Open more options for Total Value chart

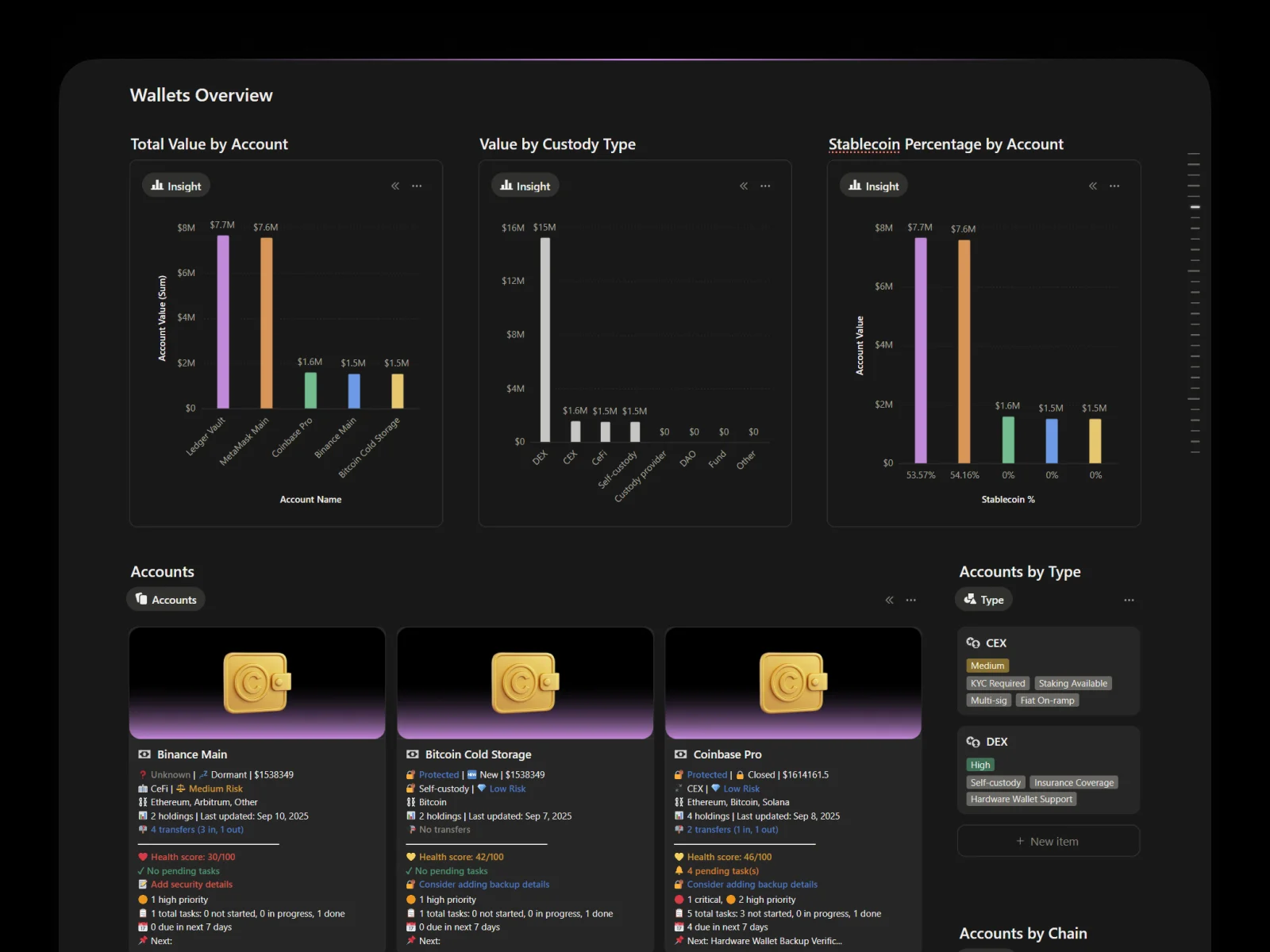point(417,186)
